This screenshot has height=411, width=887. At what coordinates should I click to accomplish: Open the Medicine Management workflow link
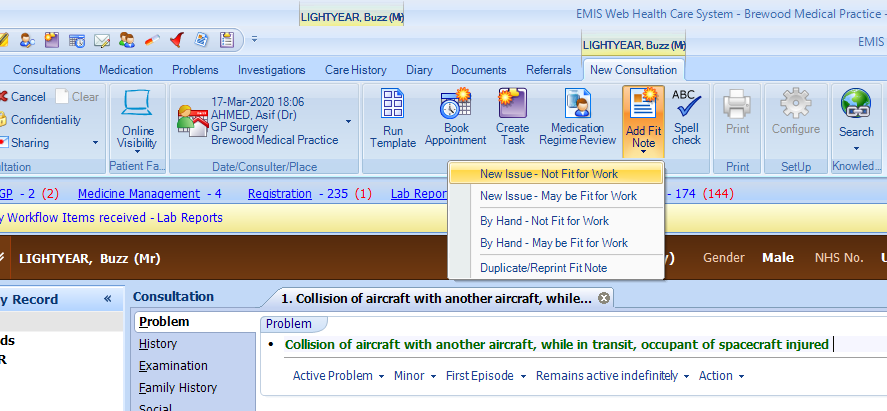pyautogui.click(x=139, y=194)
